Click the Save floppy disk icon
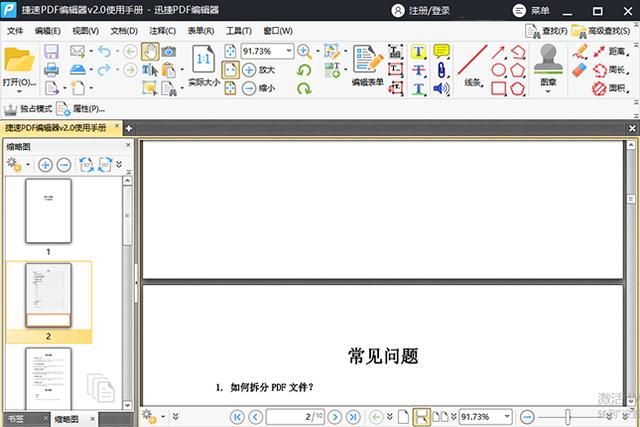The height and width of the screenshot is (427, 640). click(x=51, y=51)
